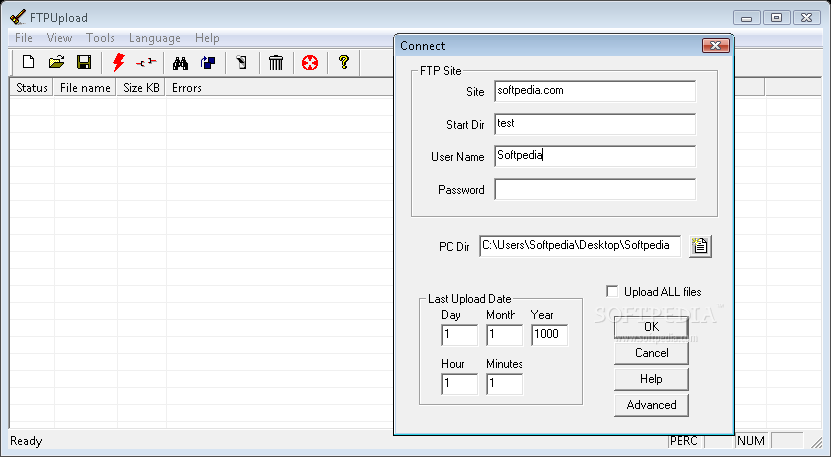Click the Site text field
Image resolution: width=831 pixels, height=457 pixels.
(594, 91)
